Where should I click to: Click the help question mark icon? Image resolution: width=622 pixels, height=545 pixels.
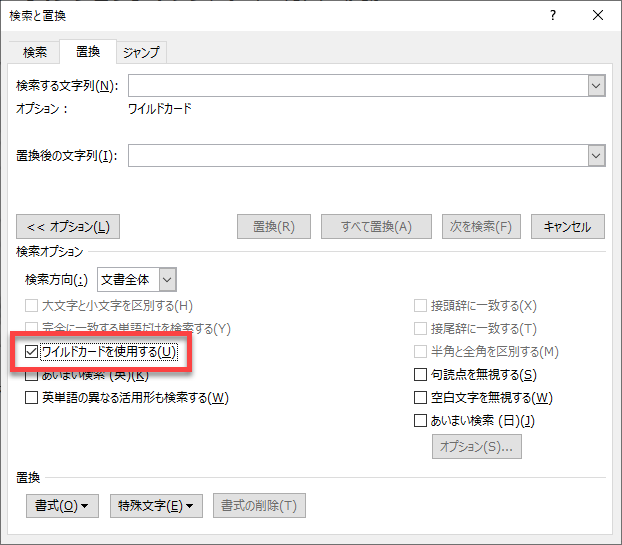click(x=553, y=16)
